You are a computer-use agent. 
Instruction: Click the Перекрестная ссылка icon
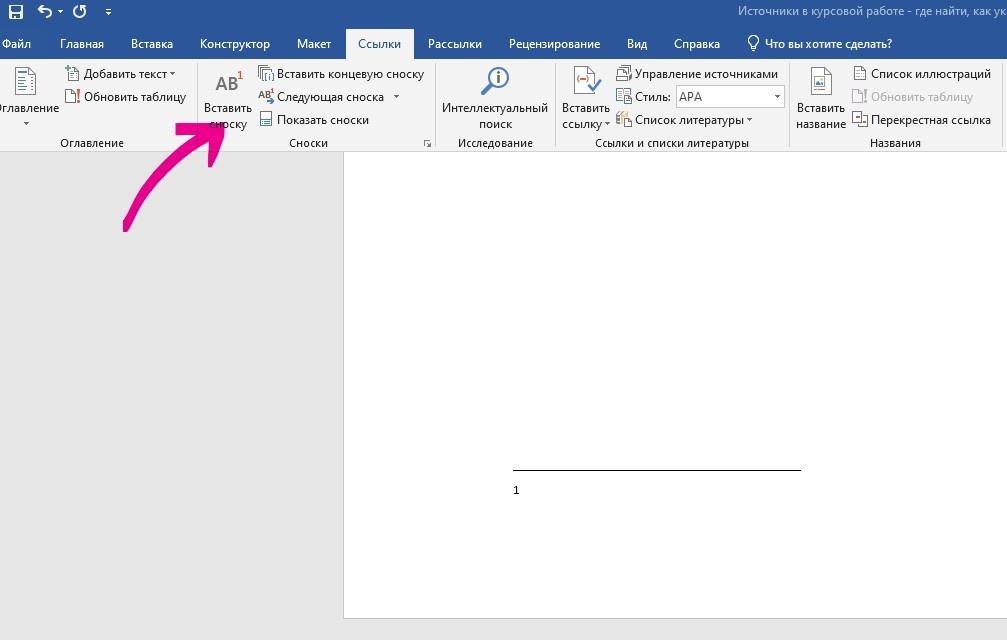[860, 119]
